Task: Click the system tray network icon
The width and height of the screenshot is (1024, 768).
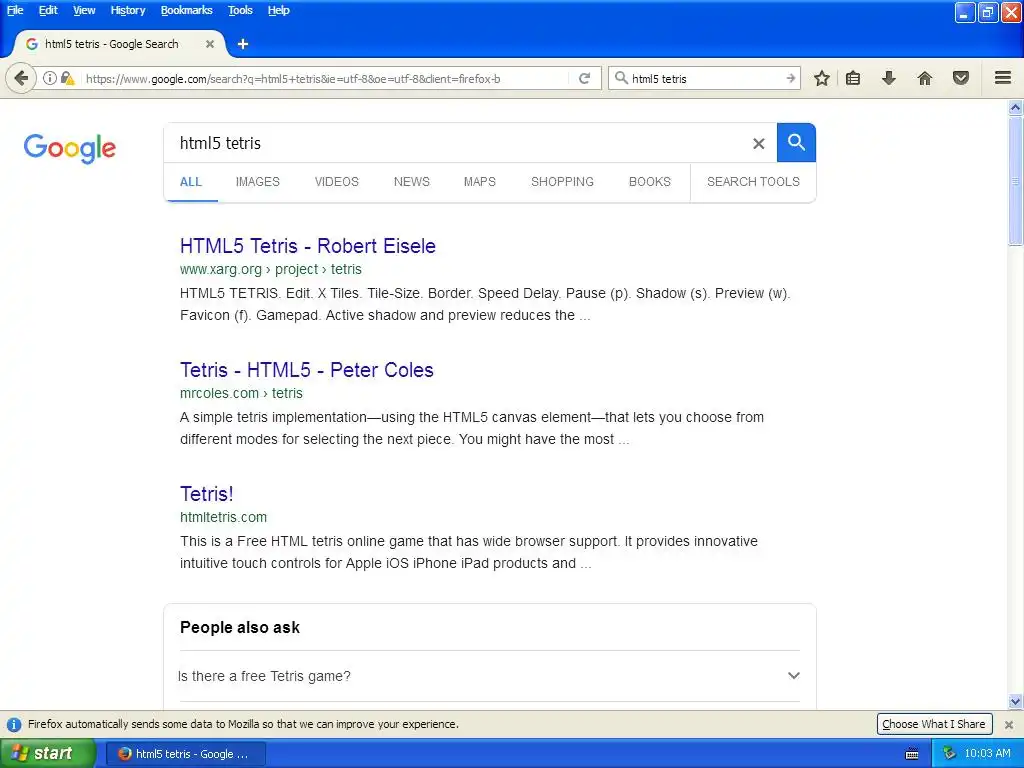Action: 949,754
